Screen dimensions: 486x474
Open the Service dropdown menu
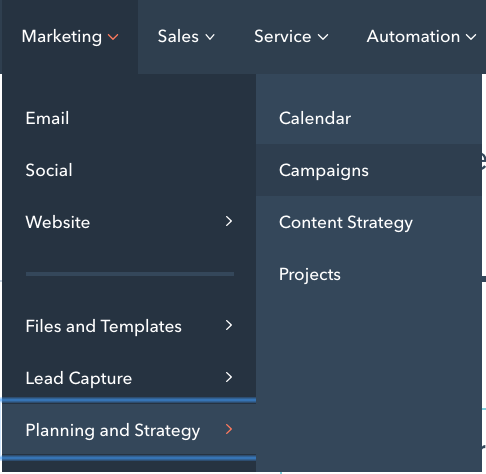(x=291, y=37)
